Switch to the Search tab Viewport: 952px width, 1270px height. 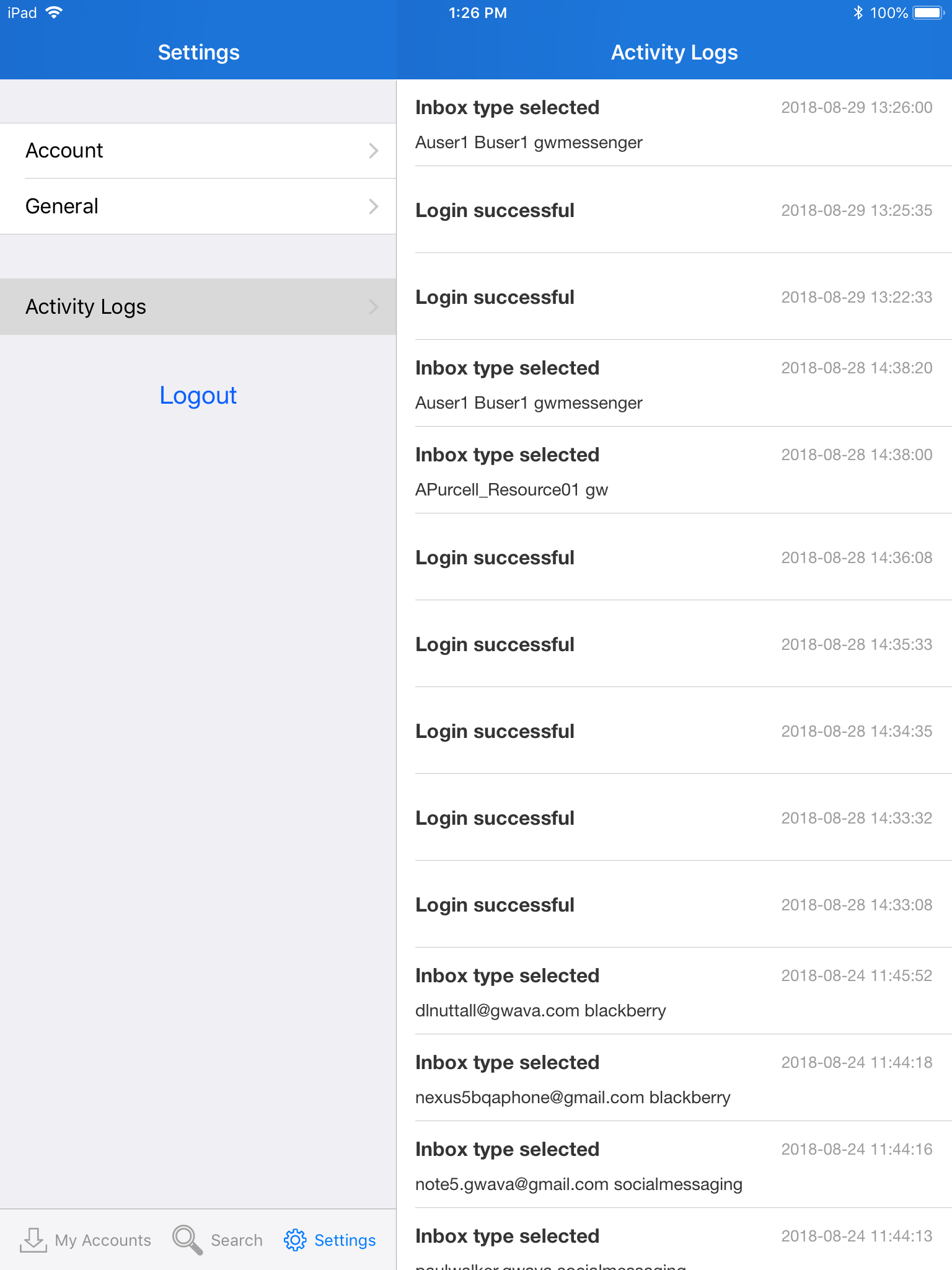click(x=236, y=1240)
